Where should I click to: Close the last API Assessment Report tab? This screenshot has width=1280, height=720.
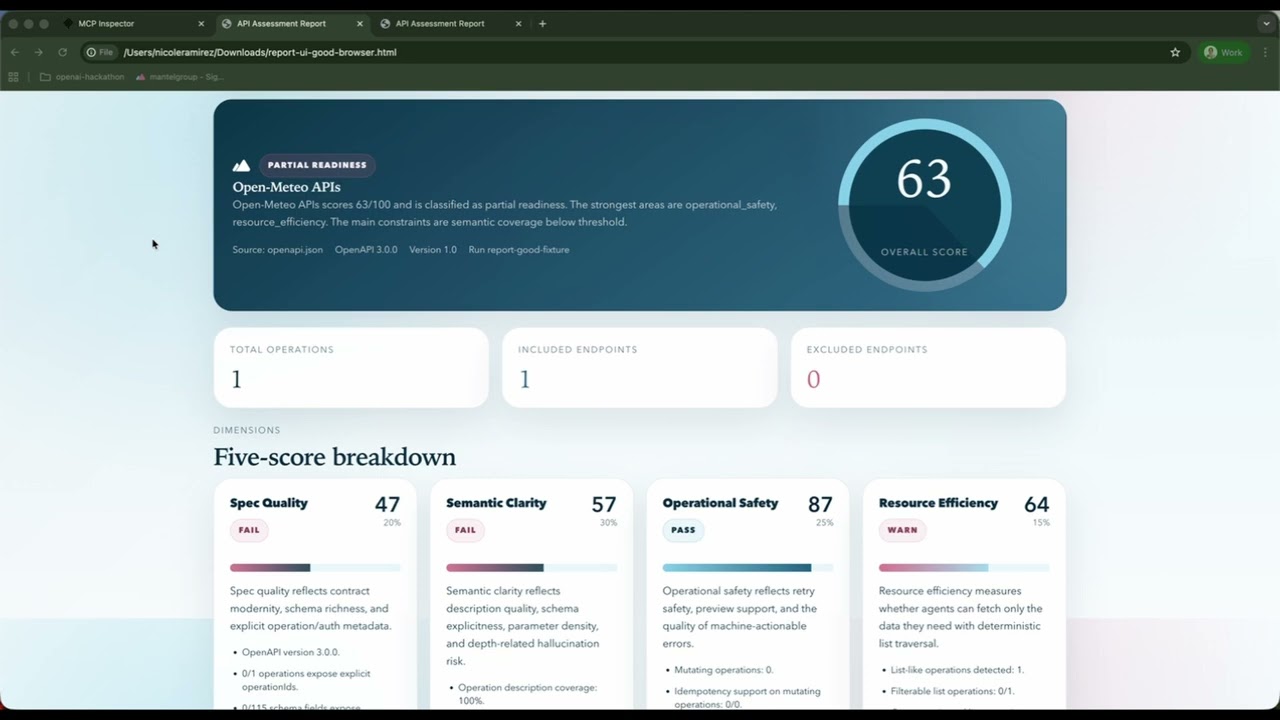[518, 23]
